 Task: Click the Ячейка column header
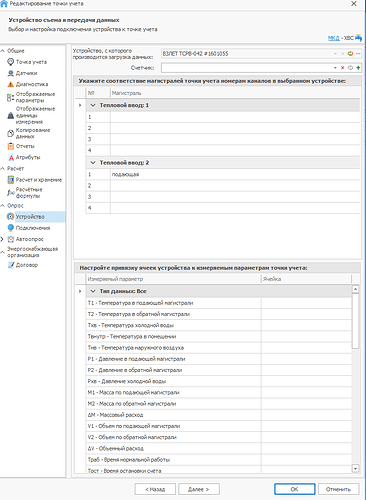coord(306,279)
